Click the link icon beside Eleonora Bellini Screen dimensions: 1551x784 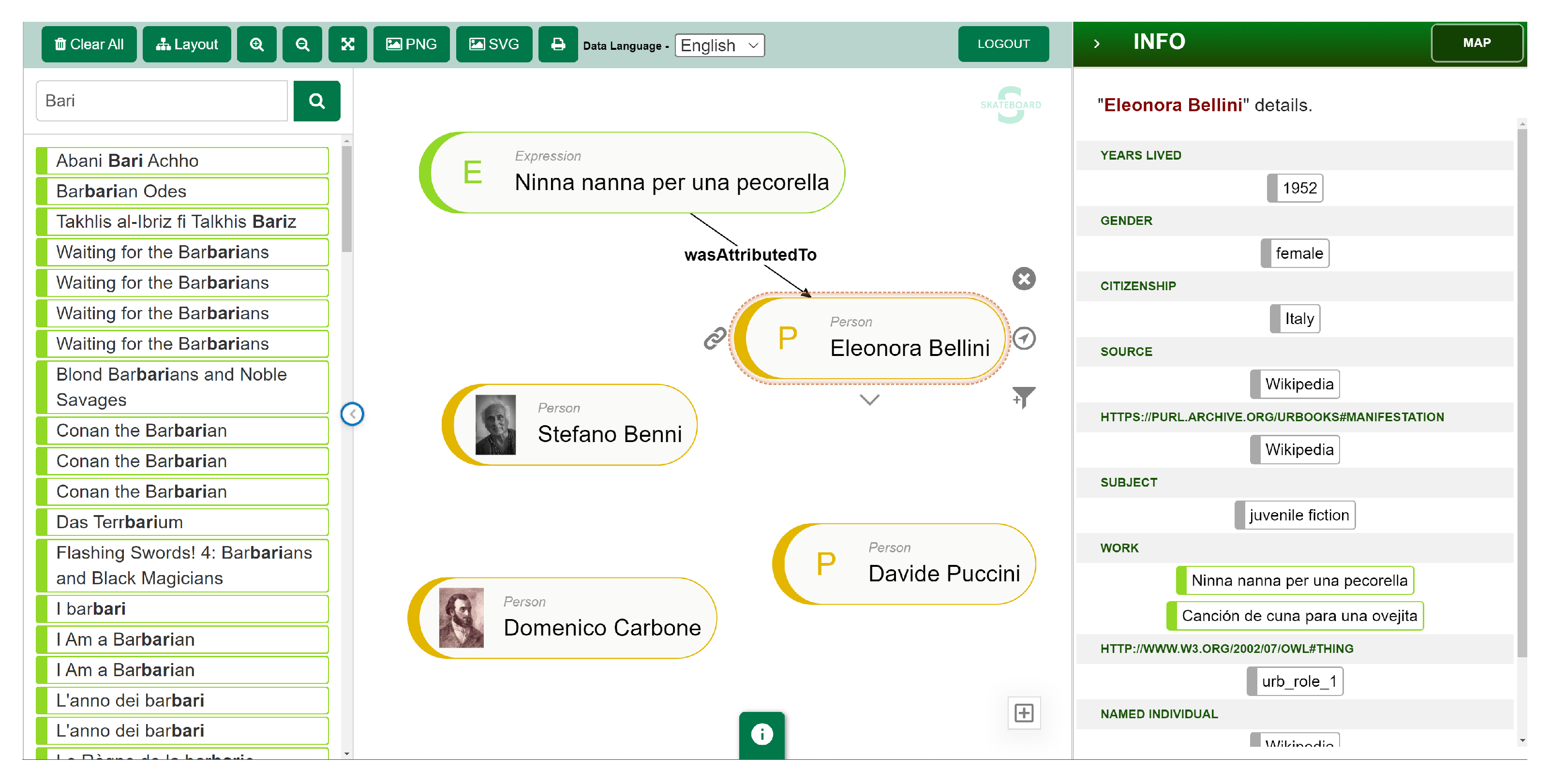(x=715, y=339)
